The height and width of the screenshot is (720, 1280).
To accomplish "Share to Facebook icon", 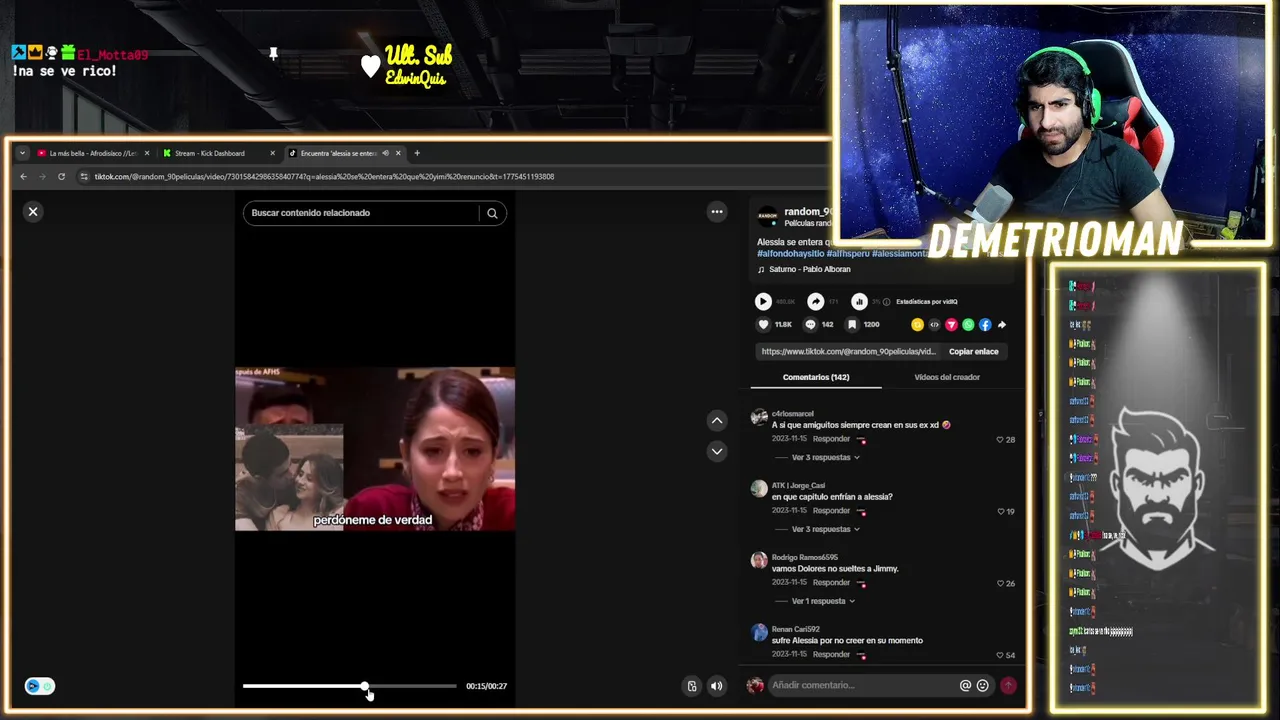I will click(985, 325).
